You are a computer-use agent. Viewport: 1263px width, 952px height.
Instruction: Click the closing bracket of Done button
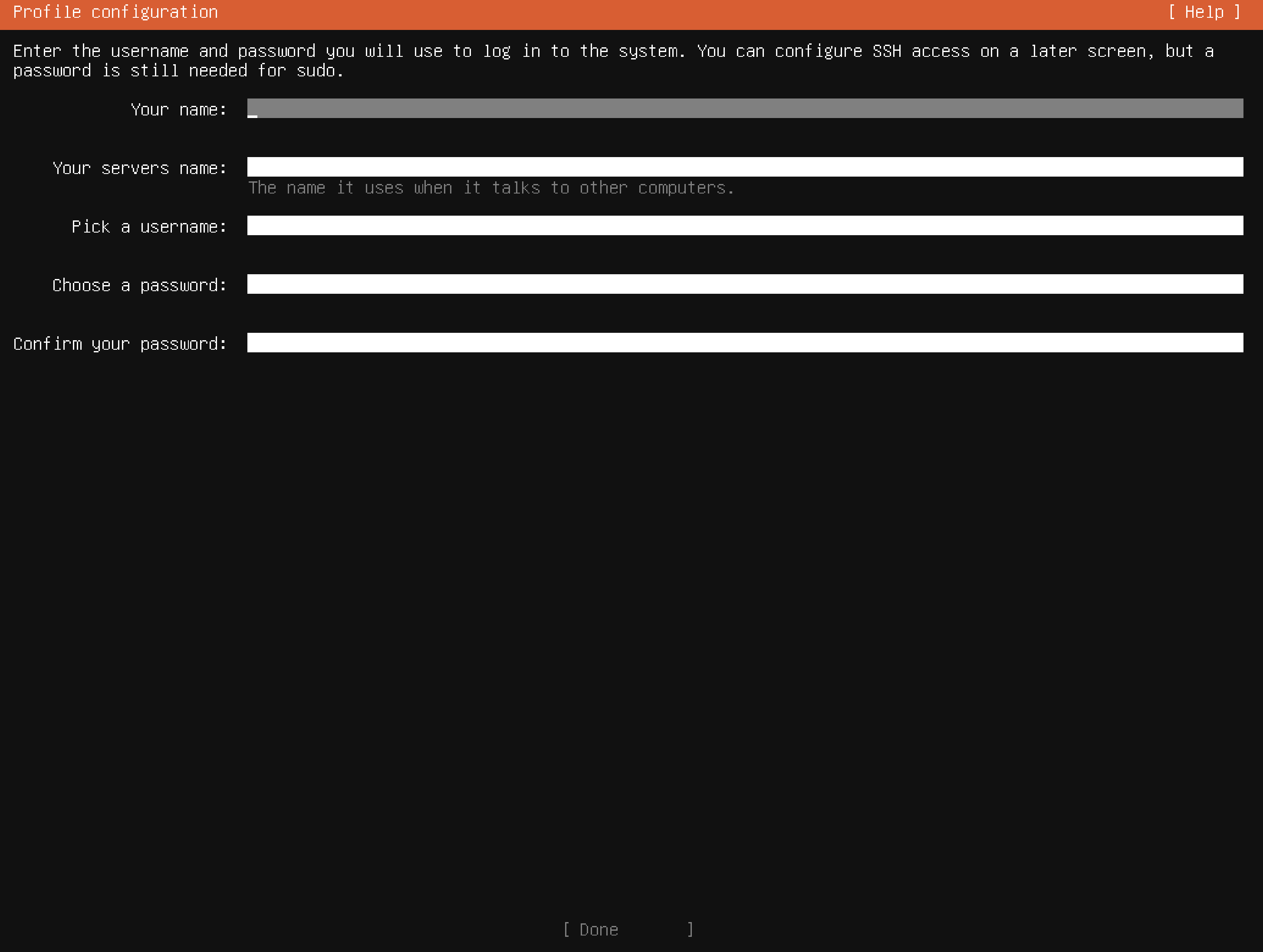[690, 930]
